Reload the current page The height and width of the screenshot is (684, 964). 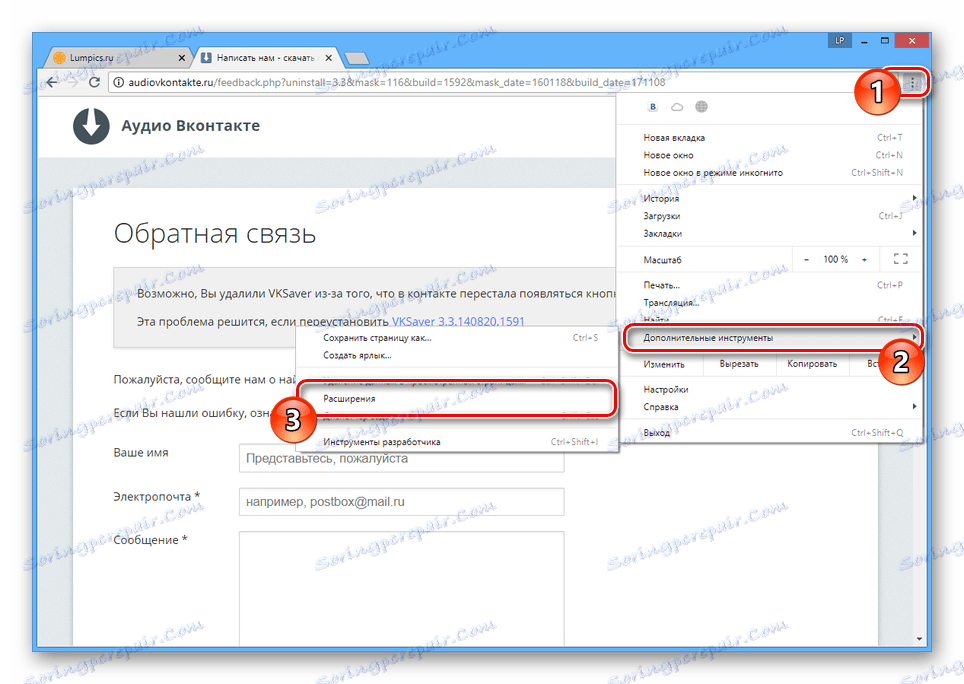tap(94, 82)
